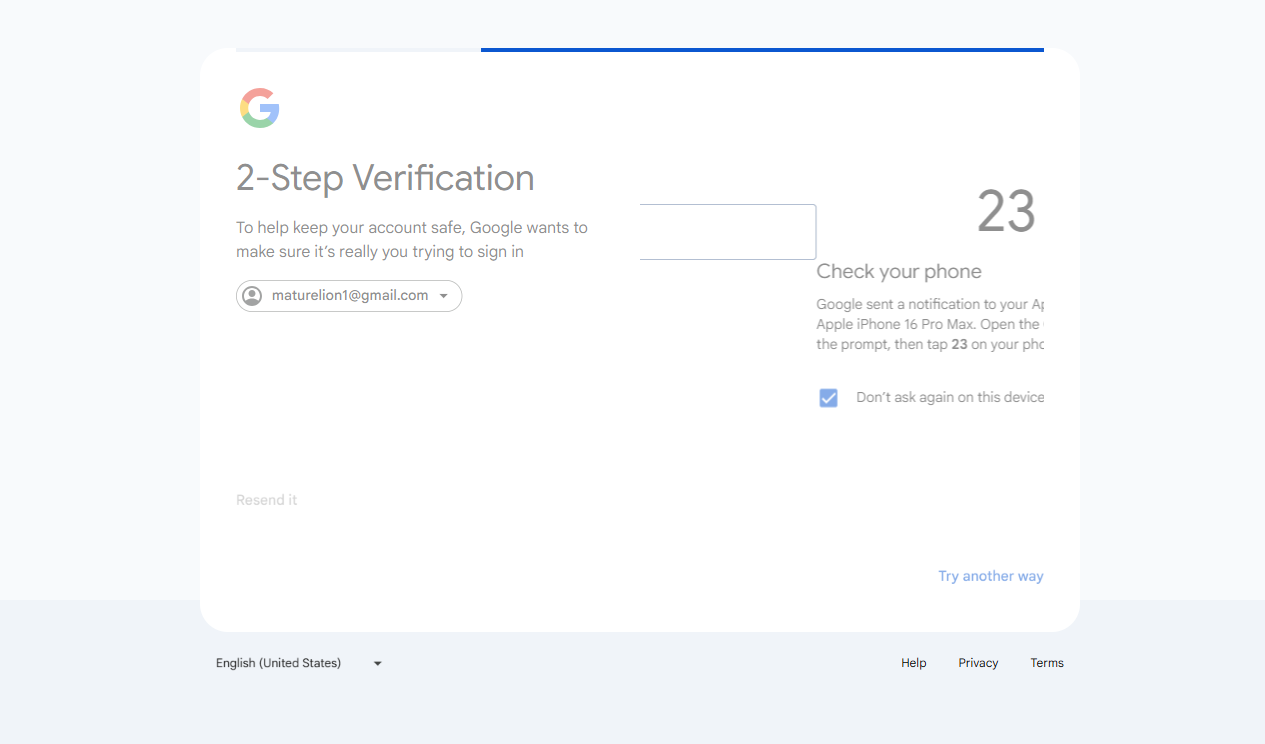
Task: Click the Resend it link
Action: pyautogui.click(x=266, y=500)
